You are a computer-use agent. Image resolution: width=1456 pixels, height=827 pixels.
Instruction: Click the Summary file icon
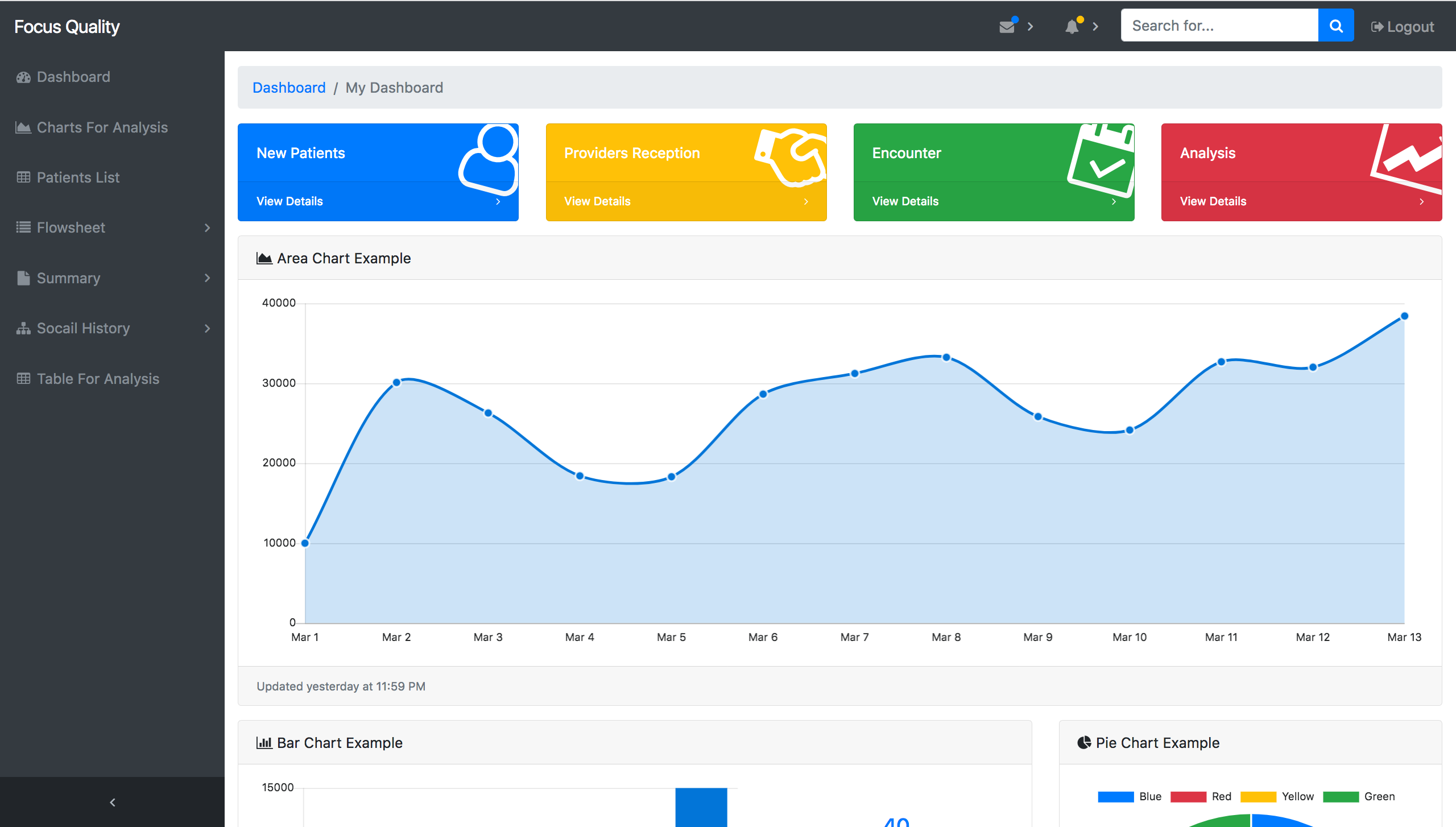[23, 278]
